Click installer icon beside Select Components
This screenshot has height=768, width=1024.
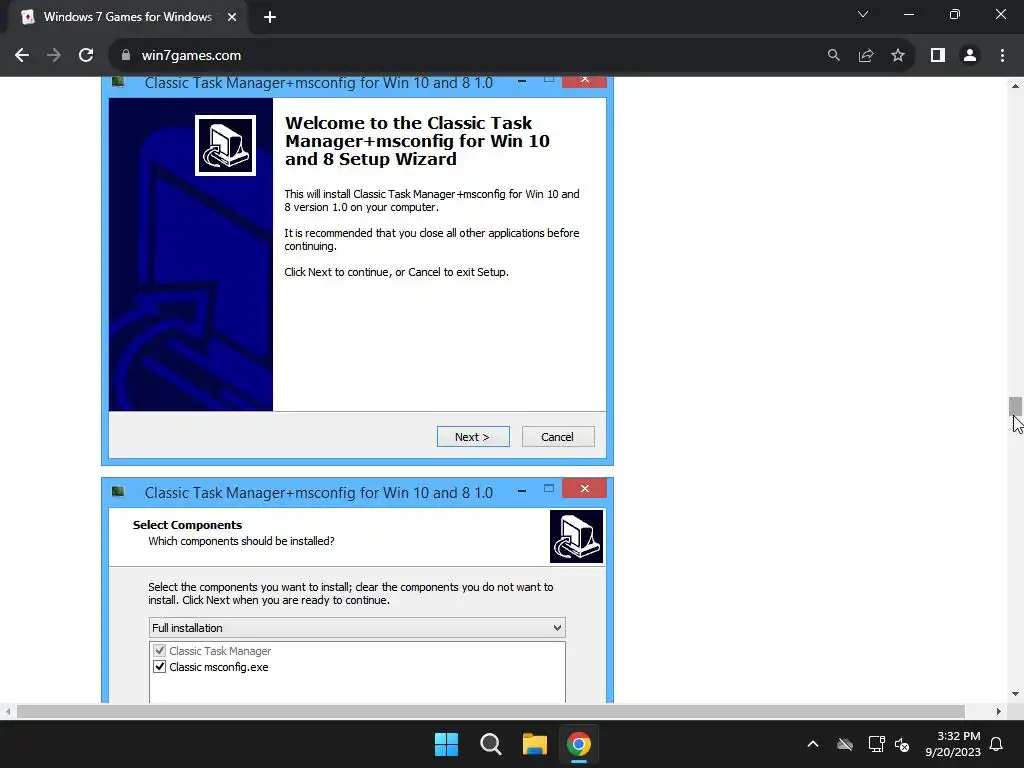click(x=576, y=536)
